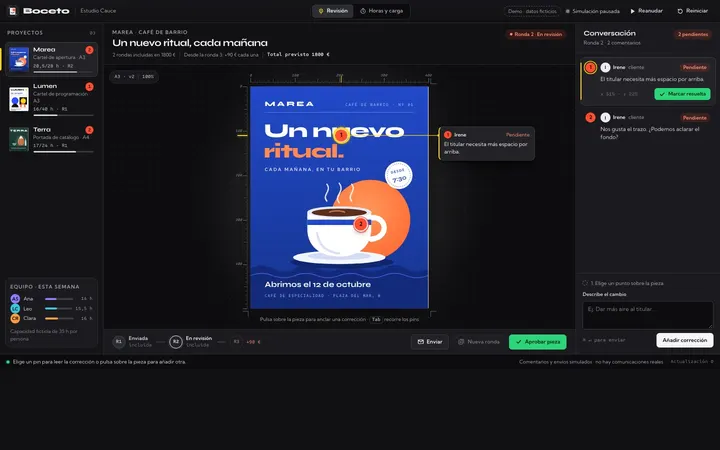
Task: Open the A3 v2 100% zoom selector
Action: [134, 77]
